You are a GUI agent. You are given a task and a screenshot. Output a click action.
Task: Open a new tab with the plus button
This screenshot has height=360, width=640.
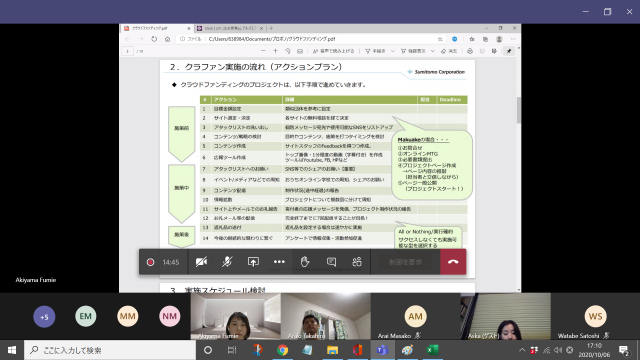point(271,28)
